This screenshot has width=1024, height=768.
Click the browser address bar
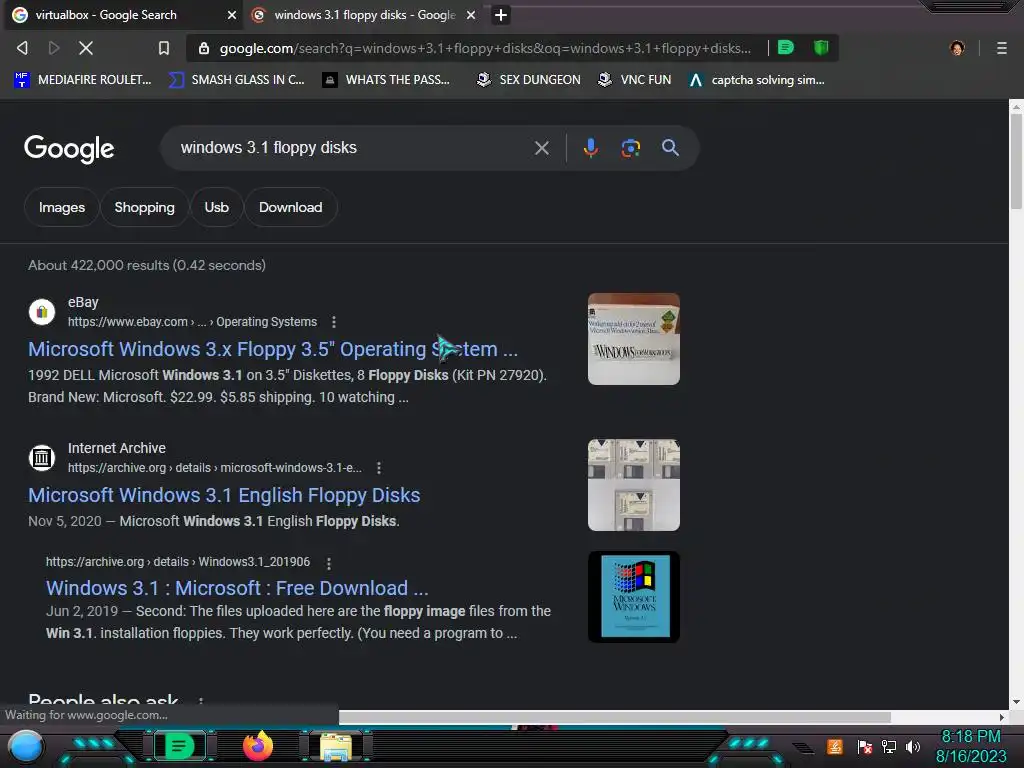pos(485,48)
